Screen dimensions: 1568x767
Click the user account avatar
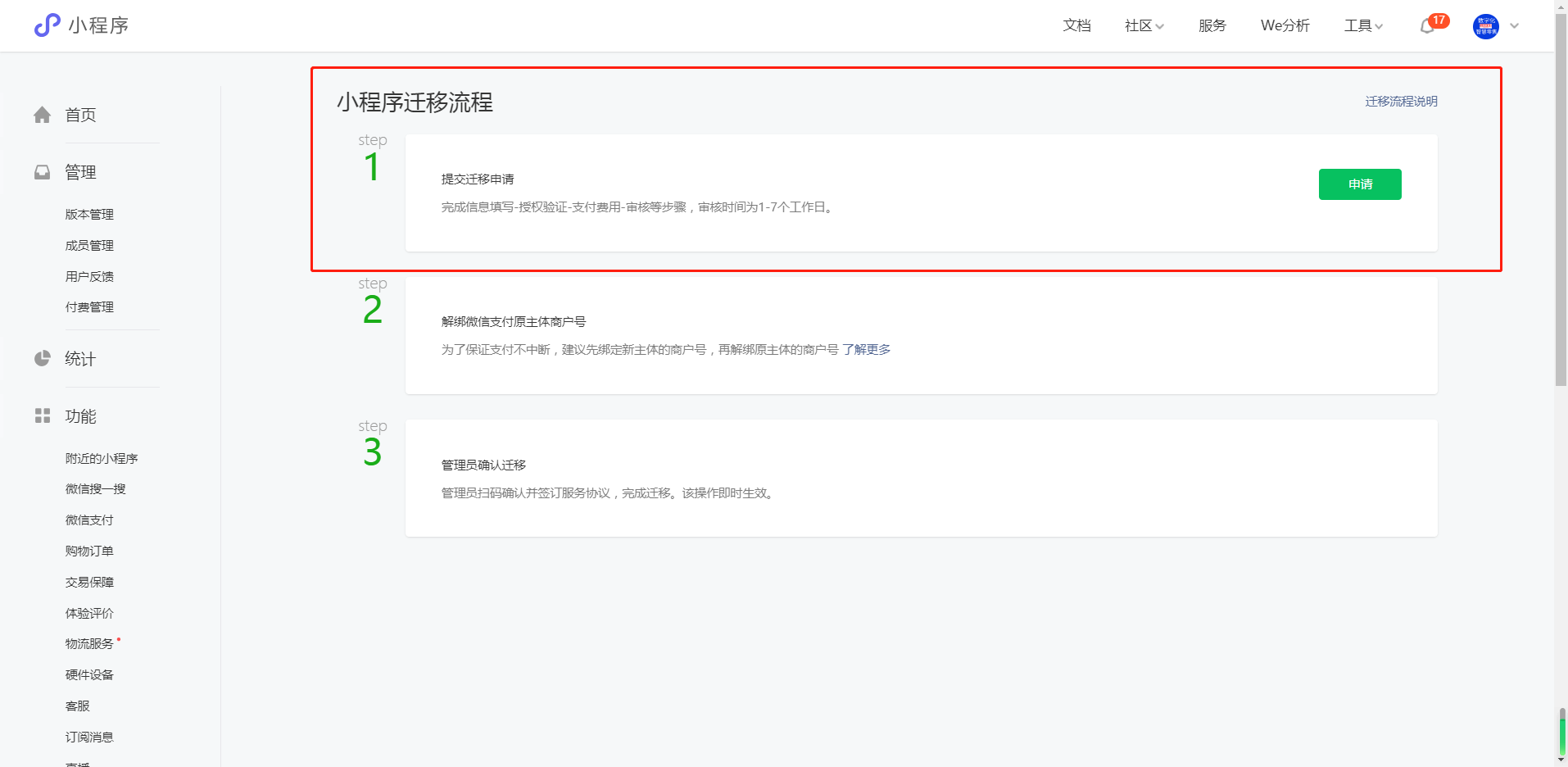pos(1485,26)
